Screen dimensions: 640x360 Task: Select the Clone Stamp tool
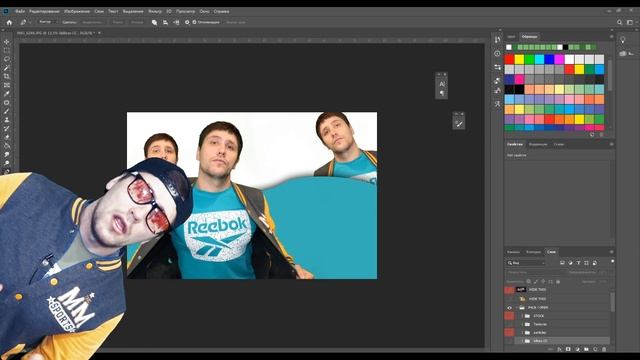(7, 120)
